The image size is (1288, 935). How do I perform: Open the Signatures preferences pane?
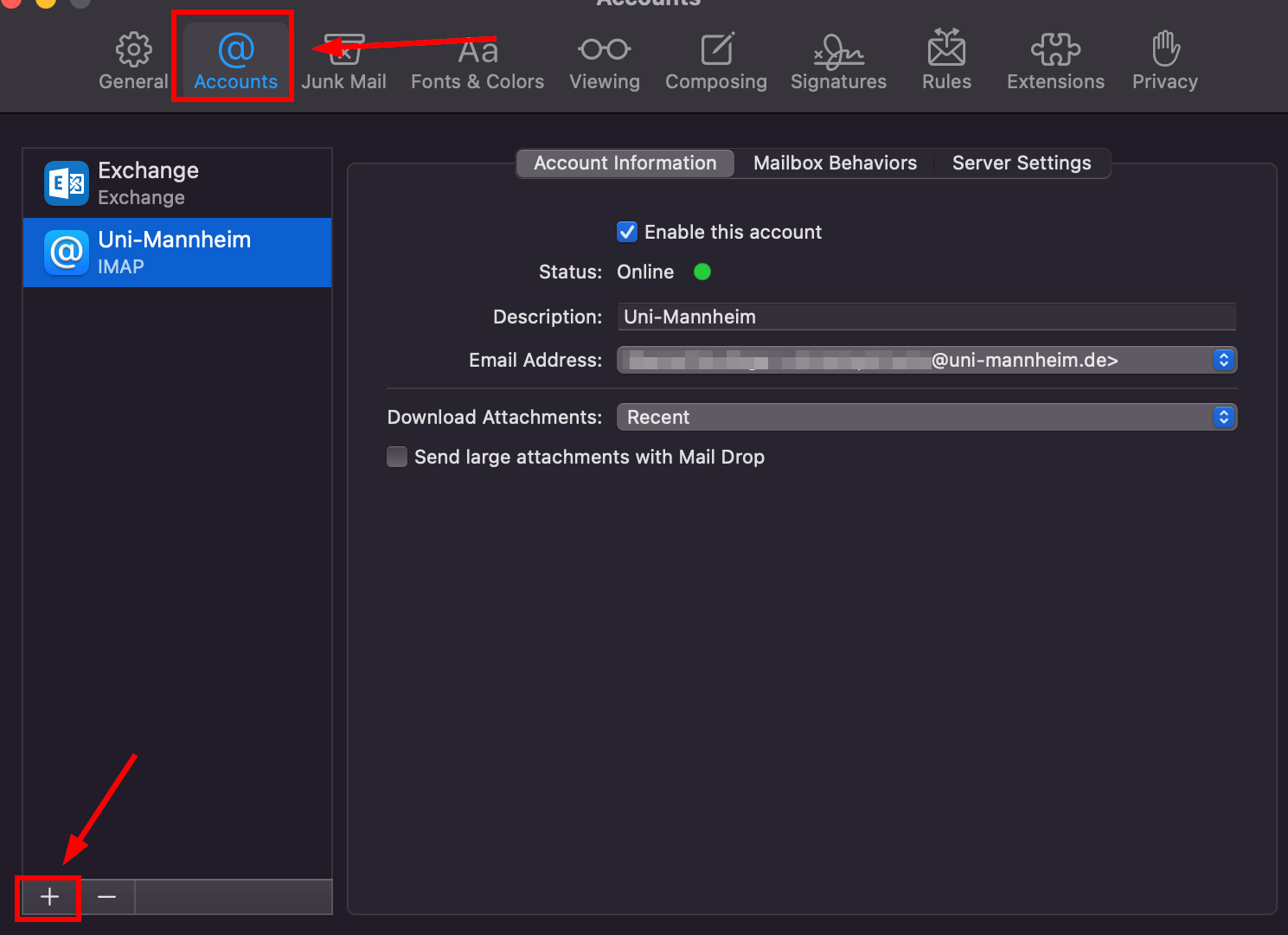click(x=838, y=61)
